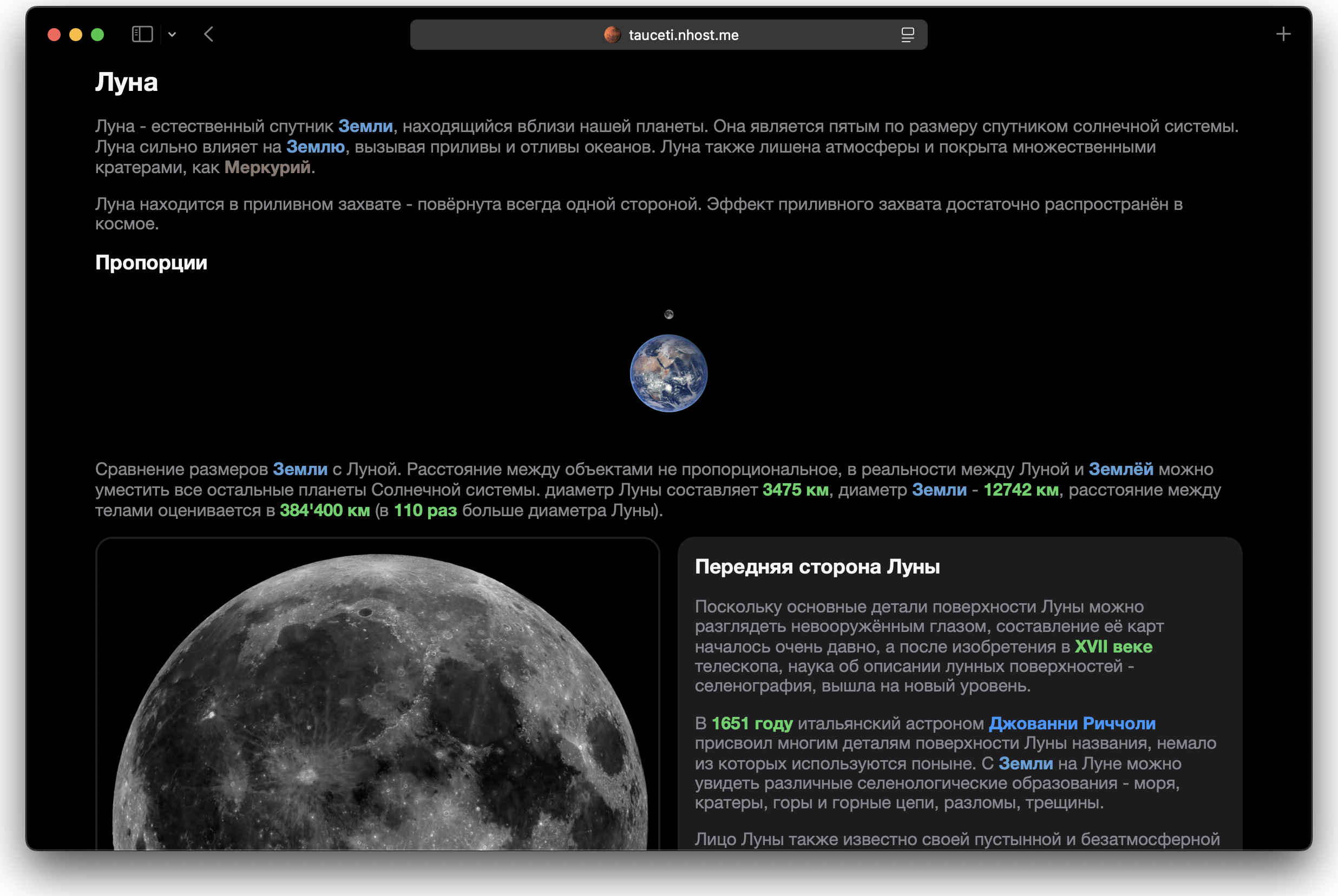Click the Mars favicon in the address bar
The width and height of the screenshot is (1338, 896).
[x=612, y=35]
